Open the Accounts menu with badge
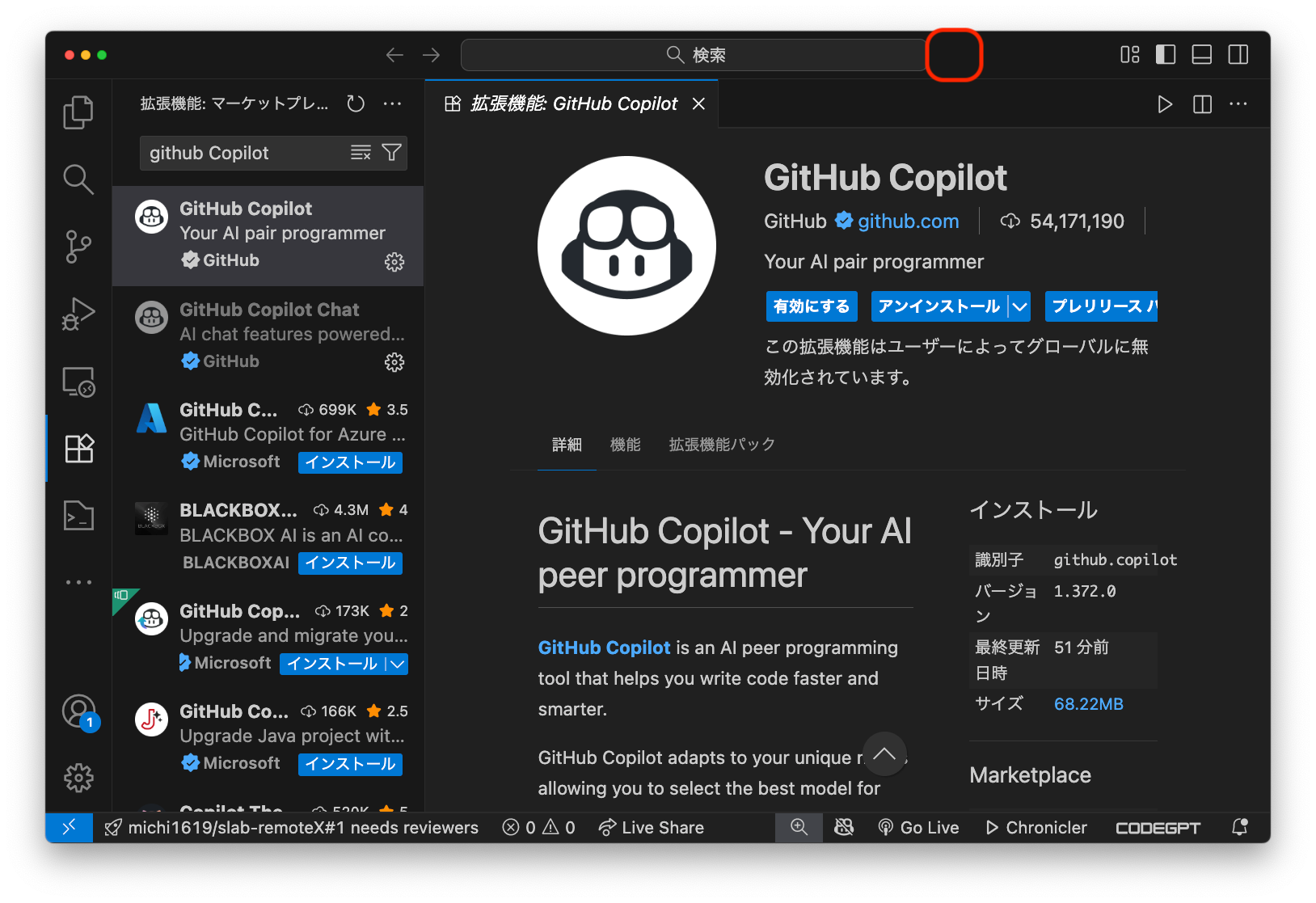1316x903 pixels. [x=79, y=712]
